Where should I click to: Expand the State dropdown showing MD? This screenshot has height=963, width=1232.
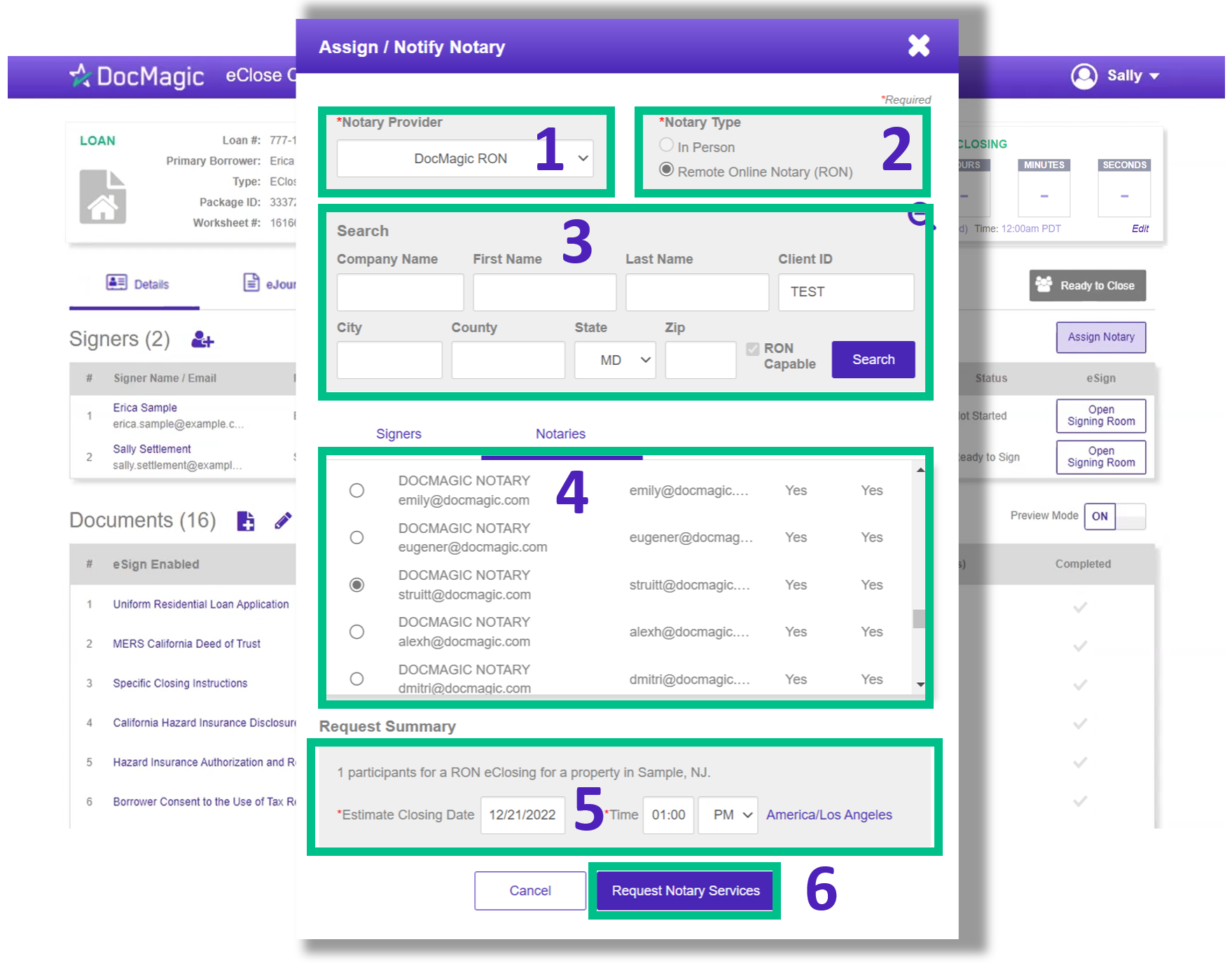pyautogui.click(x=614, y=360)
